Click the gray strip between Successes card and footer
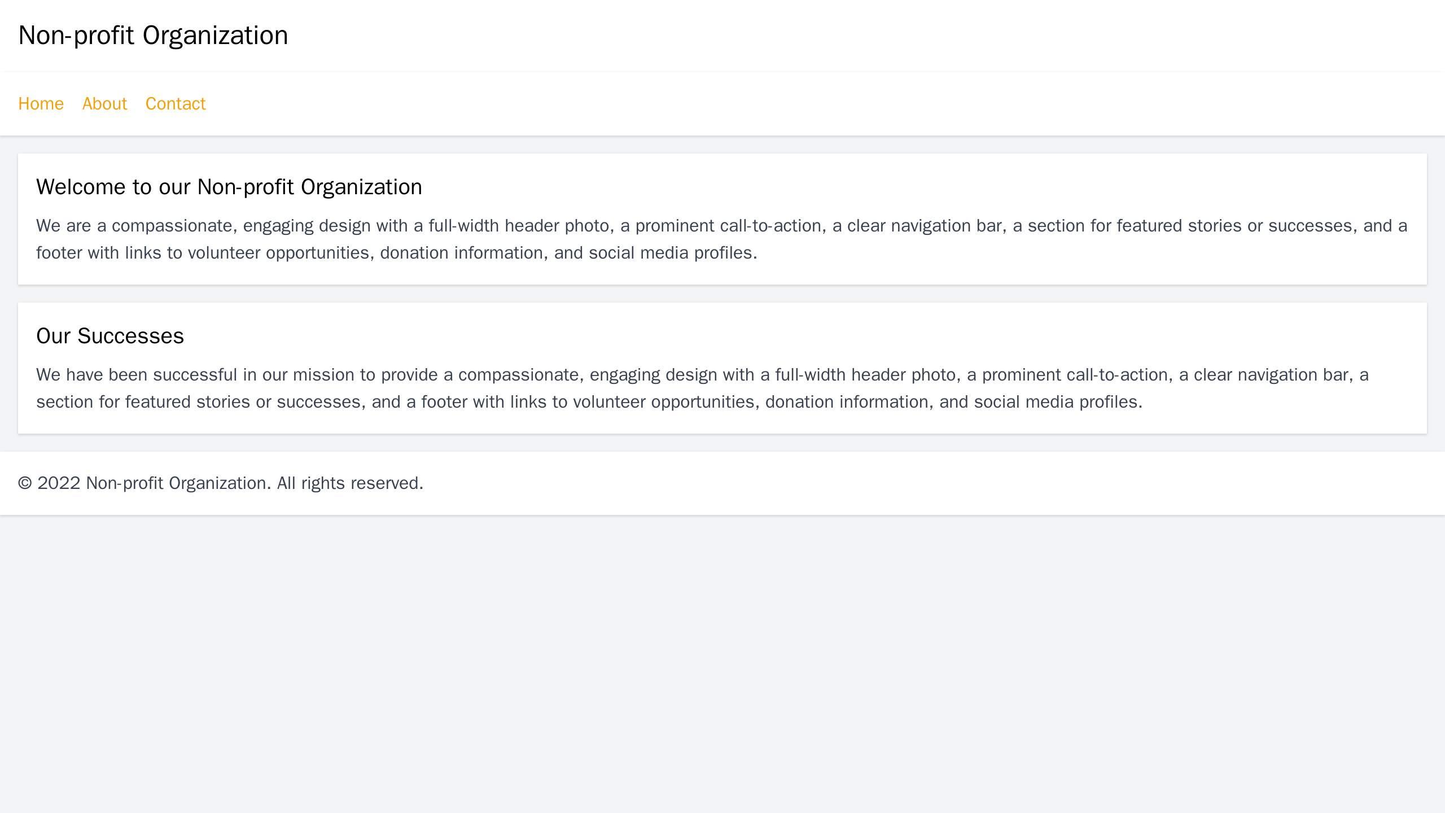 point(722,443)
